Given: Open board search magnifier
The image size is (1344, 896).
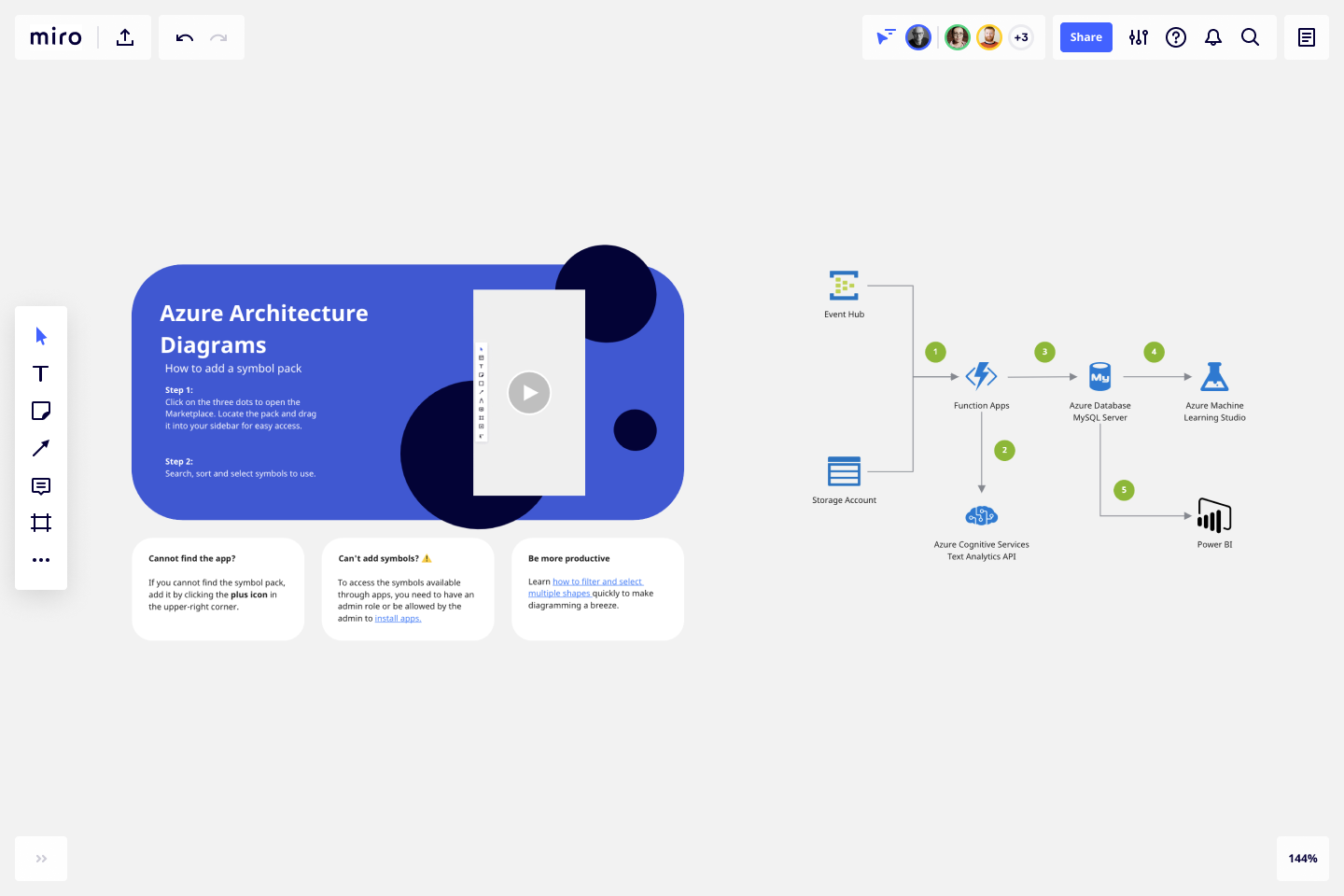Looking at the screenshot, I should [1251, 37].
